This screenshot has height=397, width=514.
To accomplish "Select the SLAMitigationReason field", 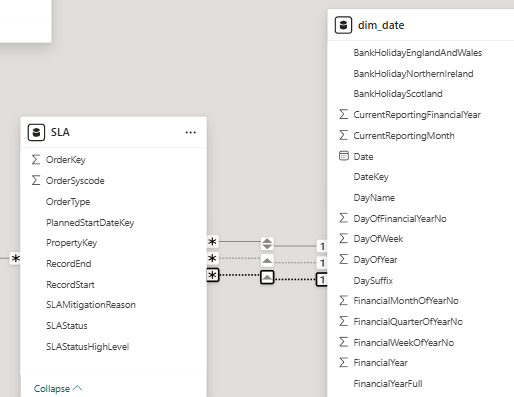I will click(x=91, y=305).
